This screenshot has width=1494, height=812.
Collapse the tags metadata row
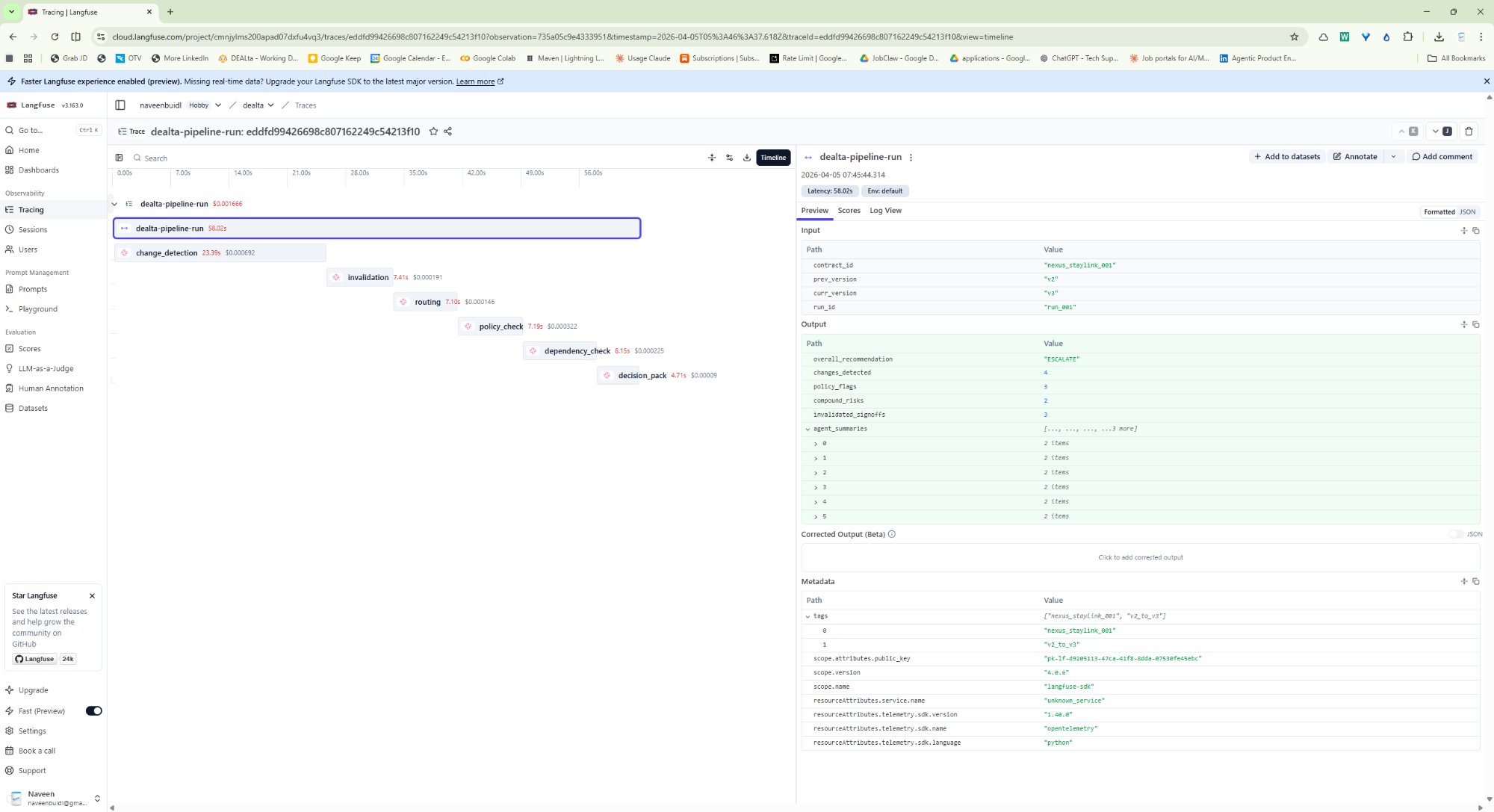click(808, 616)
